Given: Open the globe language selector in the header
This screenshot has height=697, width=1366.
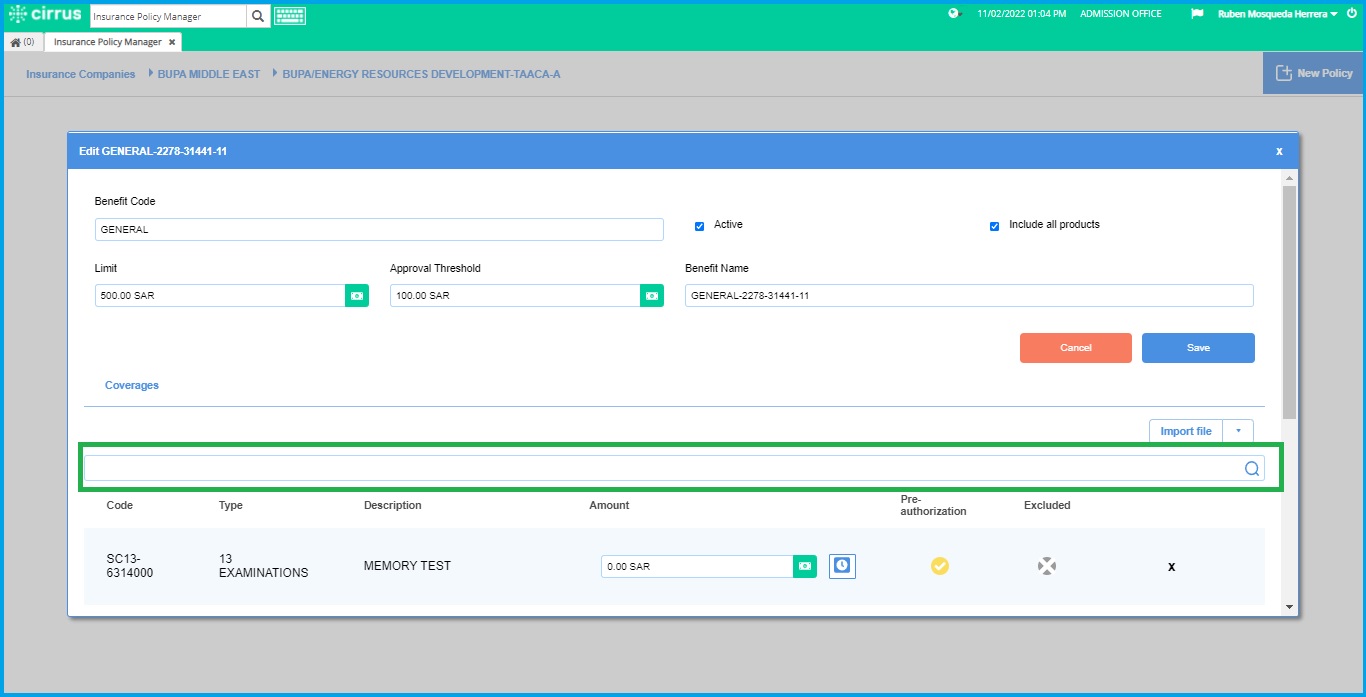Looking at the screenshot, I should (954, 14).
